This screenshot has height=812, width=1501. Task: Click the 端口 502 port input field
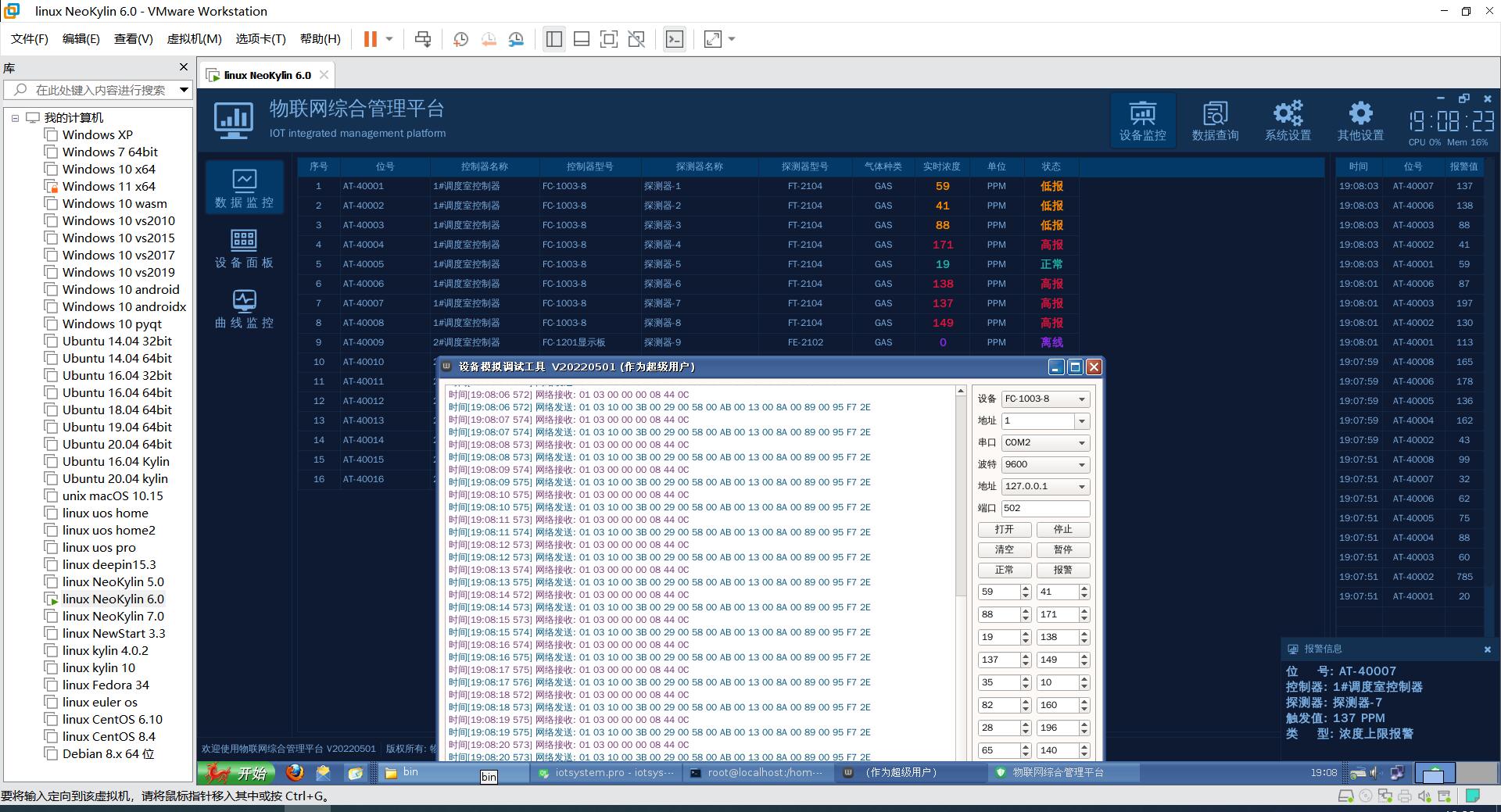(1045, 508)
